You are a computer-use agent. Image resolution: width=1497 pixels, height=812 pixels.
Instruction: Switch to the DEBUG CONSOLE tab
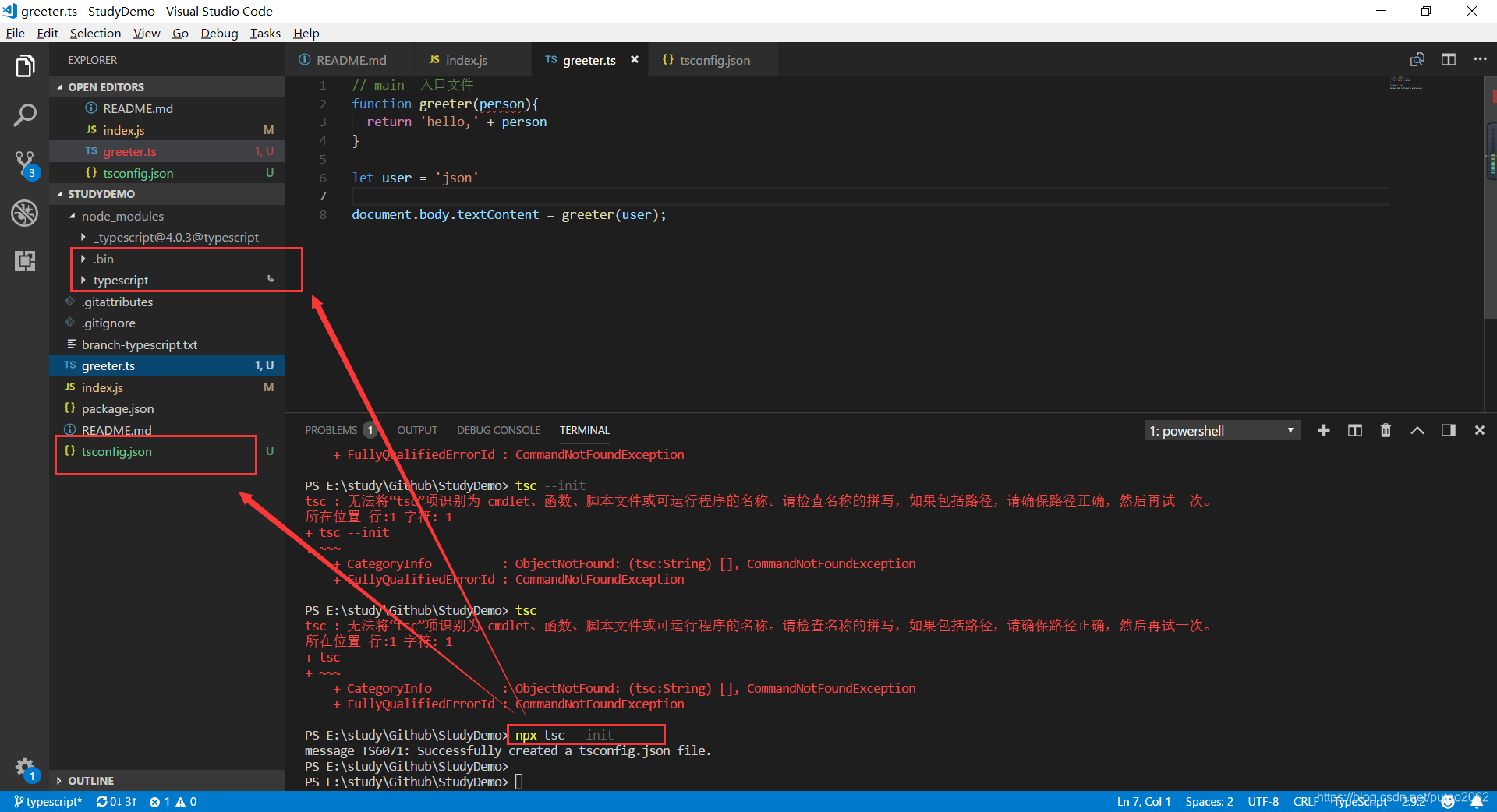pyautogui.click(x=498, y=430)
